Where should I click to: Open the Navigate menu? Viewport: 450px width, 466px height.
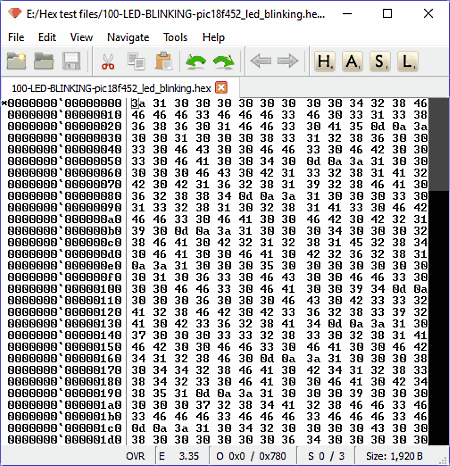(x=128, y=37)
